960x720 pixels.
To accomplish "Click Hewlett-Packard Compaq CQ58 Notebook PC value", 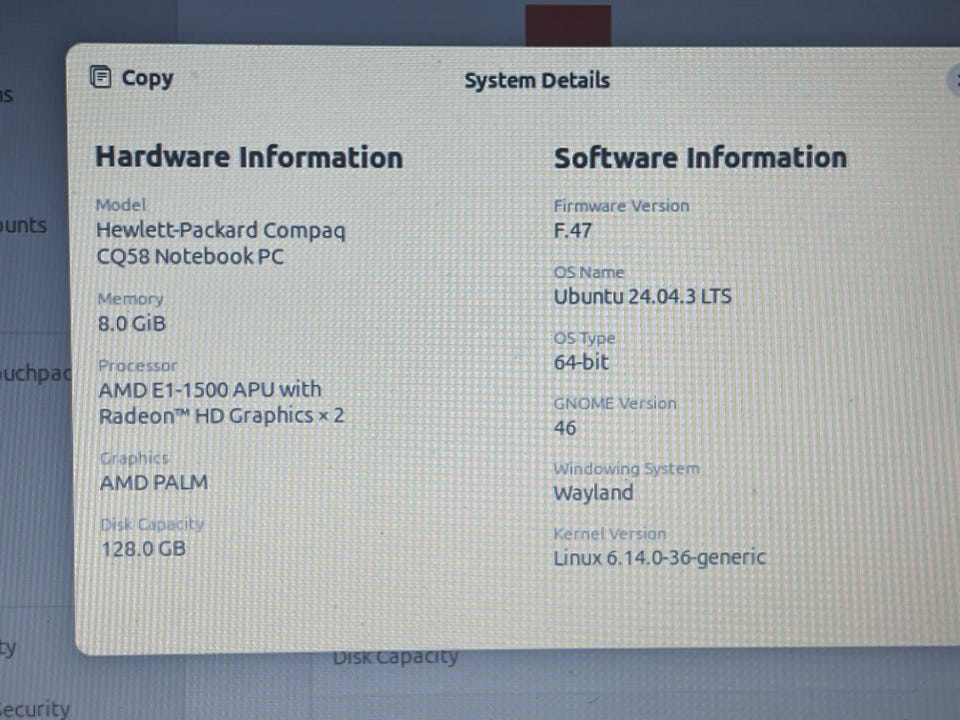I will tap(220, 243).
